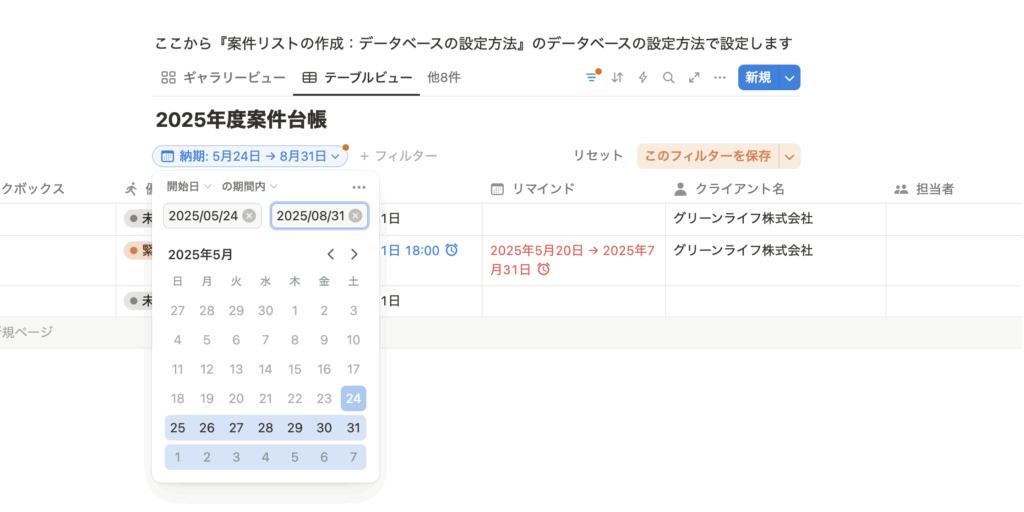Viewport: 1024px width, 512px height.
Task: Go to previous month in calendar
Action: [331, 254]
